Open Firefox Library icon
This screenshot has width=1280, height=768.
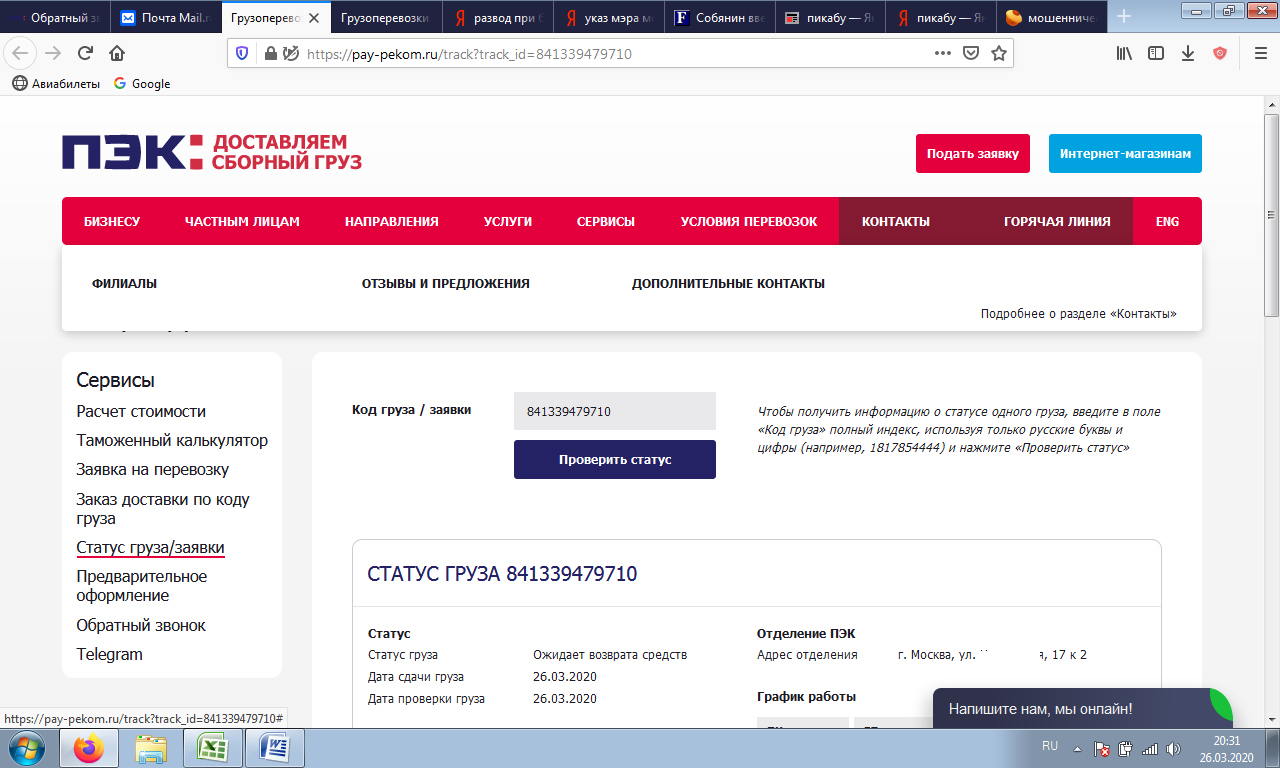pyautogui.click(x=1124, y=54)
